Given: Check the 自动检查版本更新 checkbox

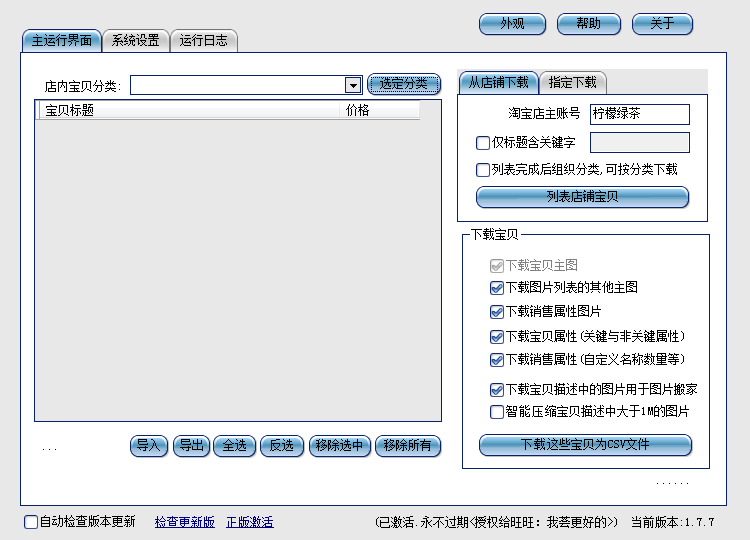Looking at the screenshot, I should point(31,522).
